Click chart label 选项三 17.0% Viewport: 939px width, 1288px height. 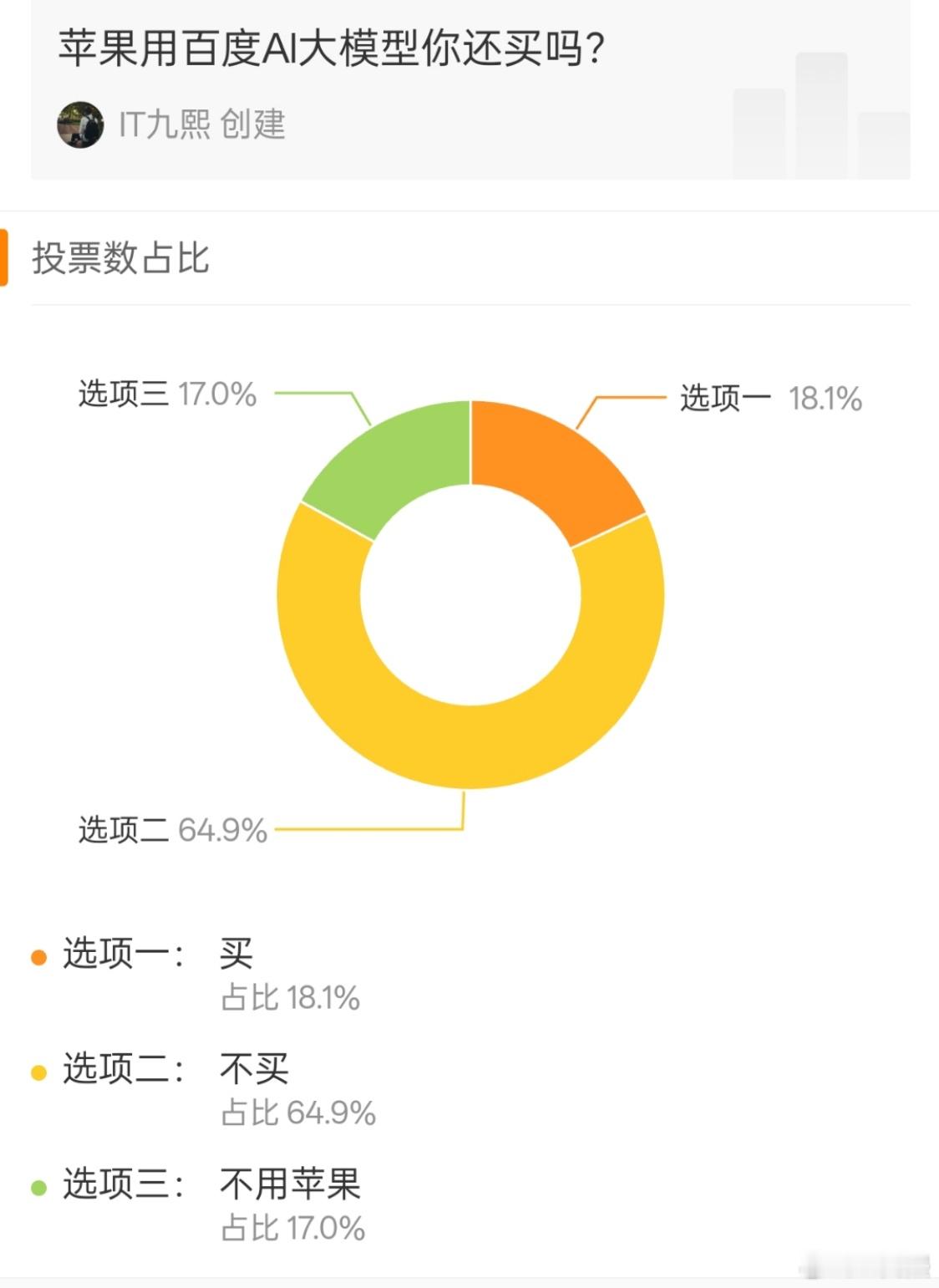167,394
